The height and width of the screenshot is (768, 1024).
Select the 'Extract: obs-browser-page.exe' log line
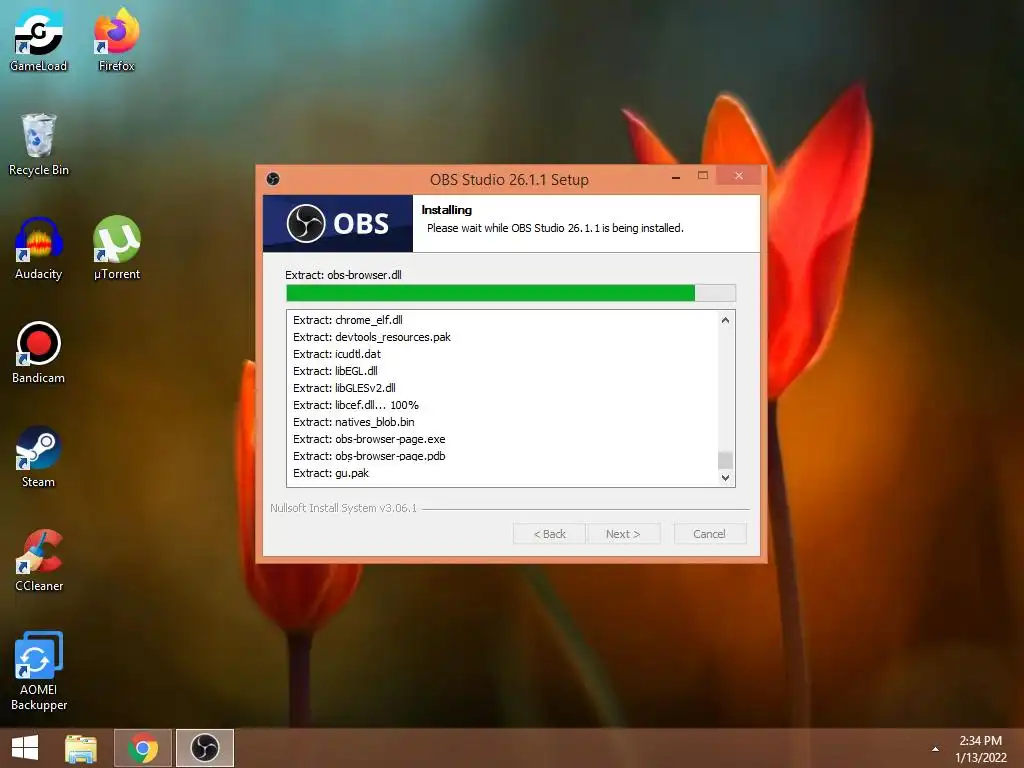point(369,439)
